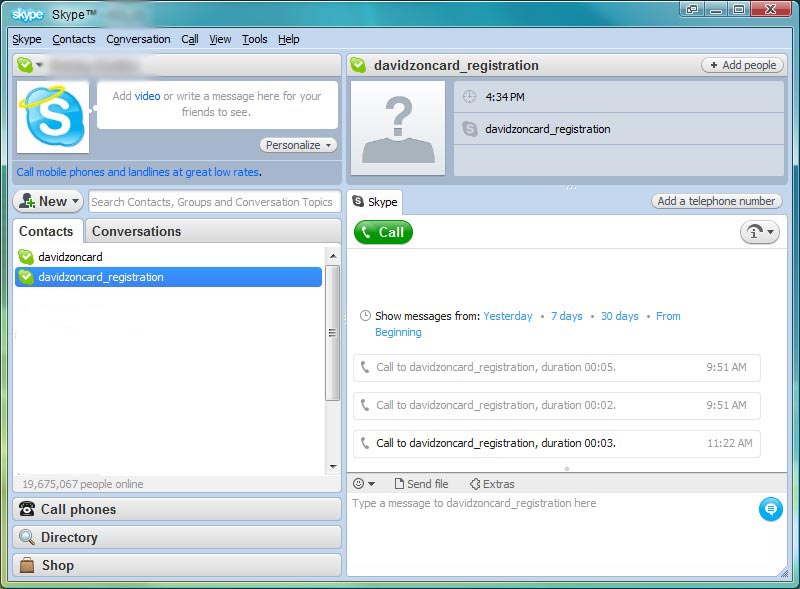Click the 11:22 AM timestamp
Screen dimensions: 800x589
730,443
